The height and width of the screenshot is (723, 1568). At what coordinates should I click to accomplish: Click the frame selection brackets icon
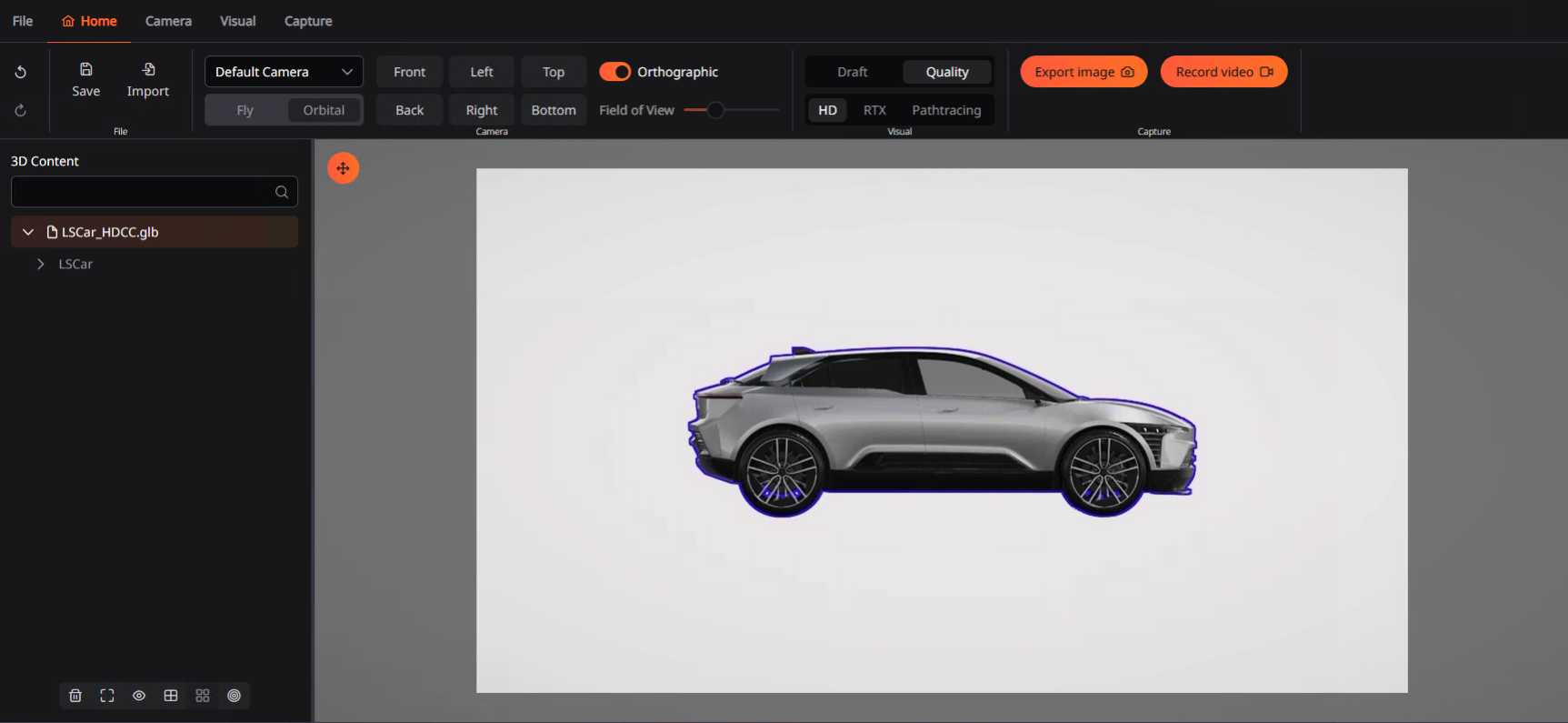[x=107, y=696]
